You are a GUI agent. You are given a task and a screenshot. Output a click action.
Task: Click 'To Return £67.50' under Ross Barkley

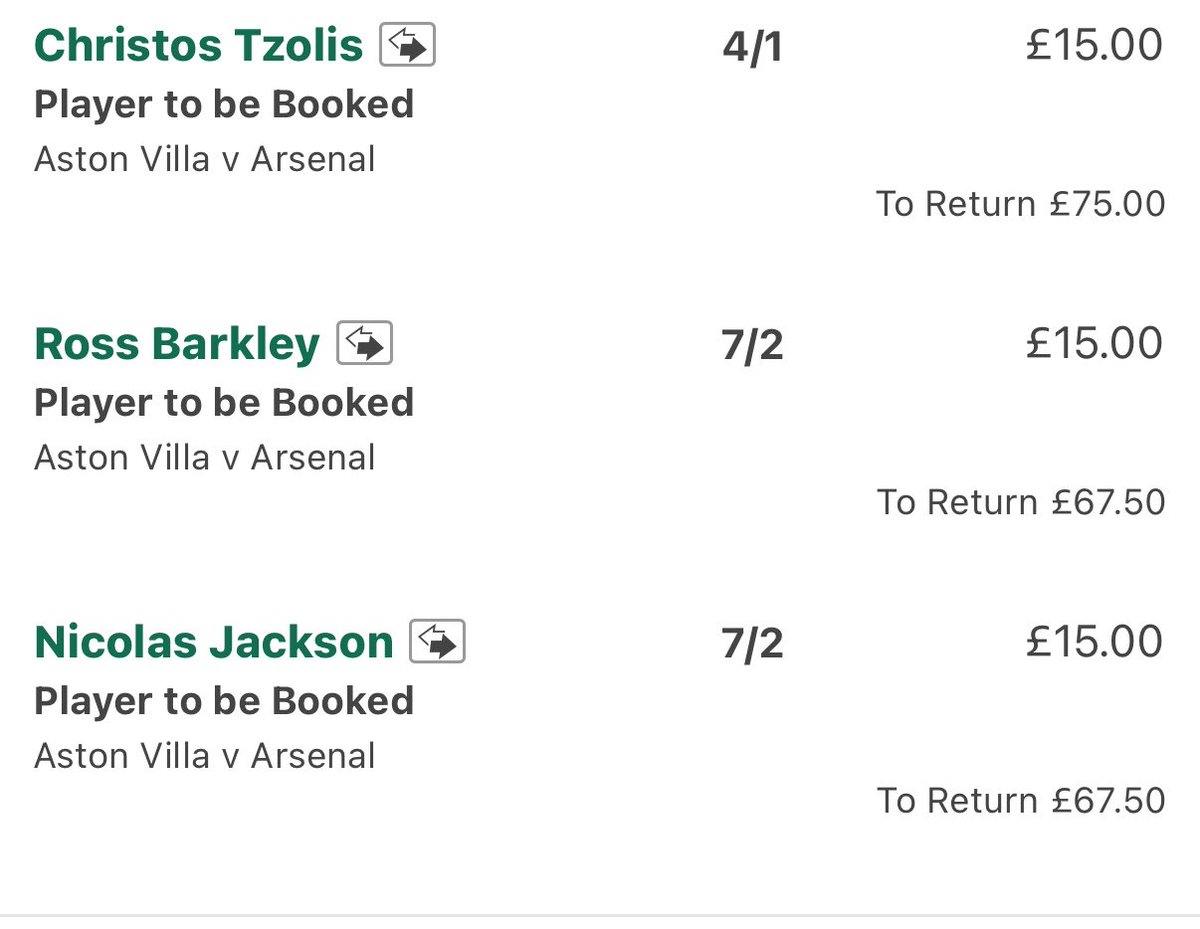tap(1021, 502)
